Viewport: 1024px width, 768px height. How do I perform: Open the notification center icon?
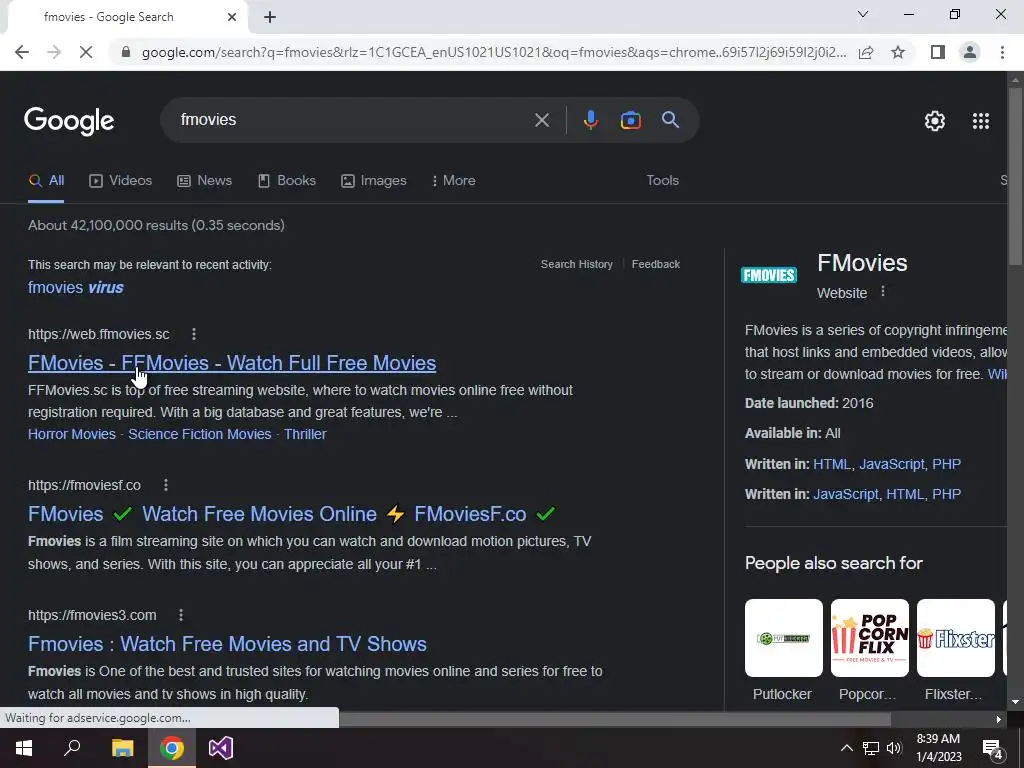[x=991, y=749]
